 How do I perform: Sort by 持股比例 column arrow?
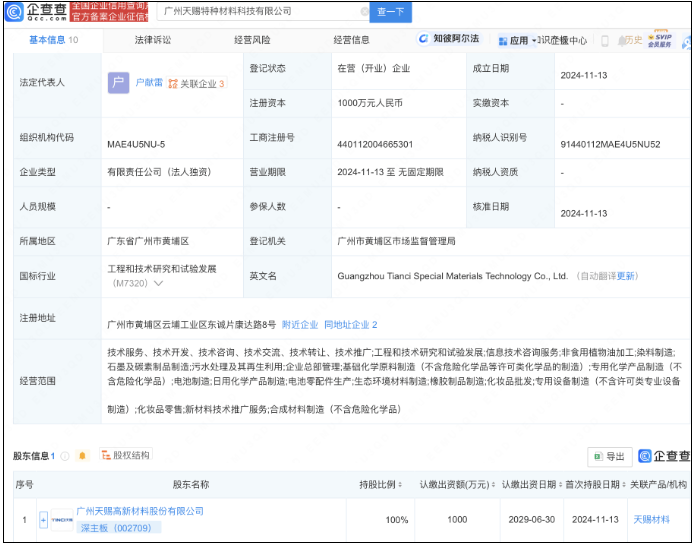click(399, 485)
